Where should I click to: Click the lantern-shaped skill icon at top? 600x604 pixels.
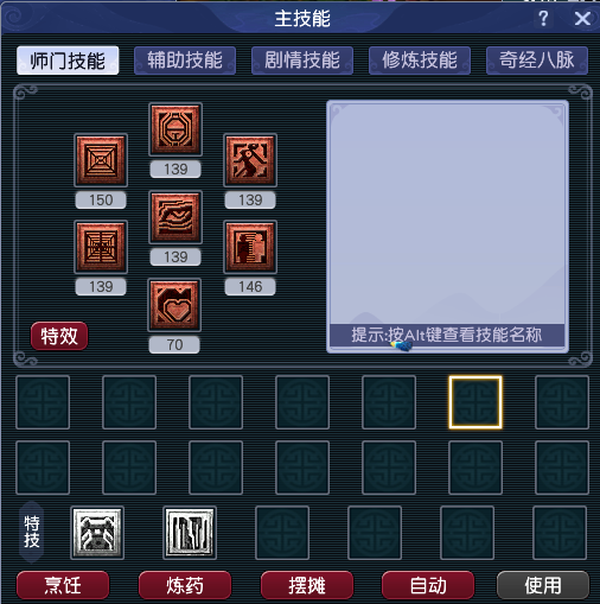(176, 129)
